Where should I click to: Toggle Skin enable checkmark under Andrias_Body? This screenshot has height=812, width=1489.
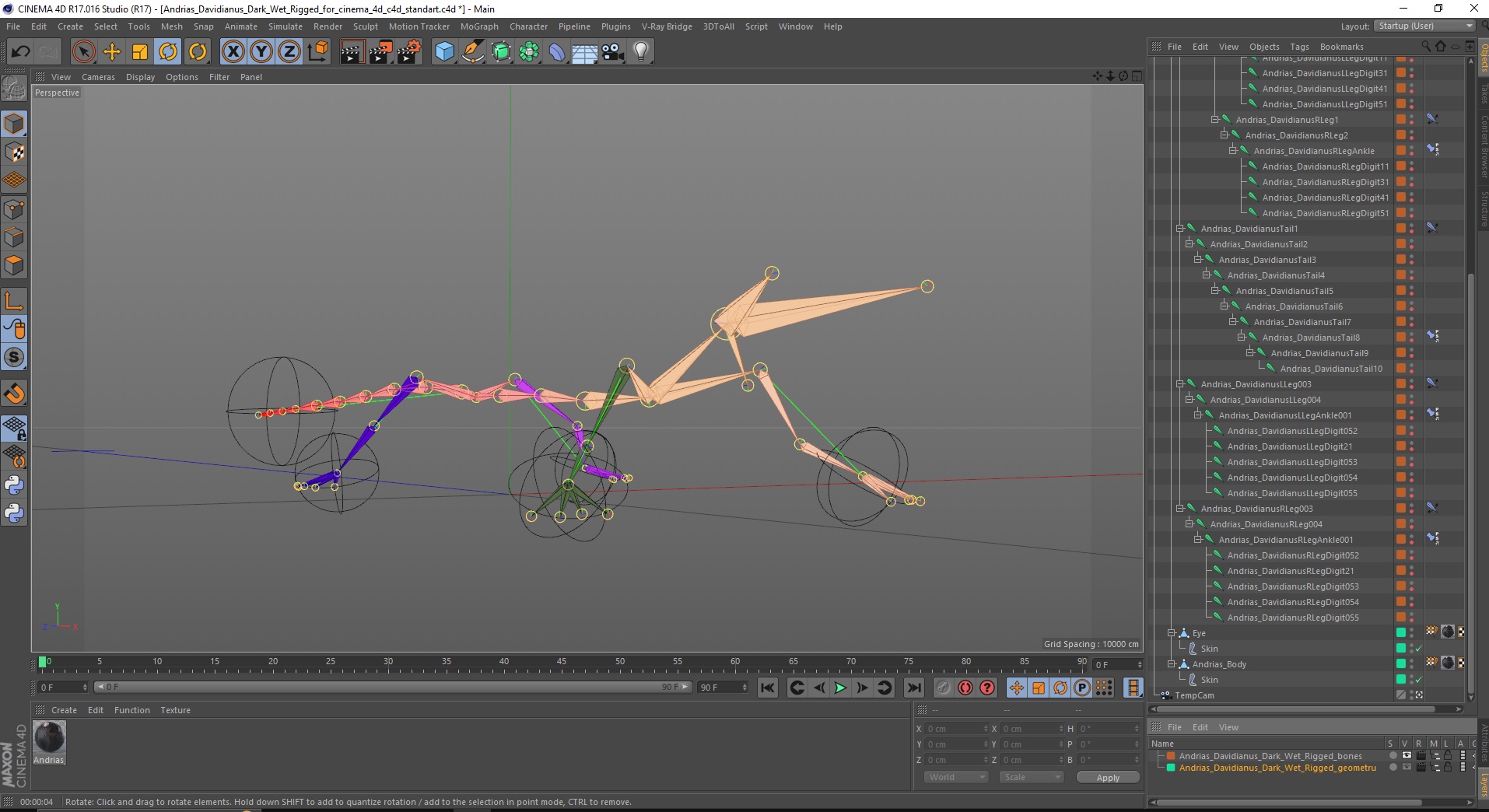1418,680
